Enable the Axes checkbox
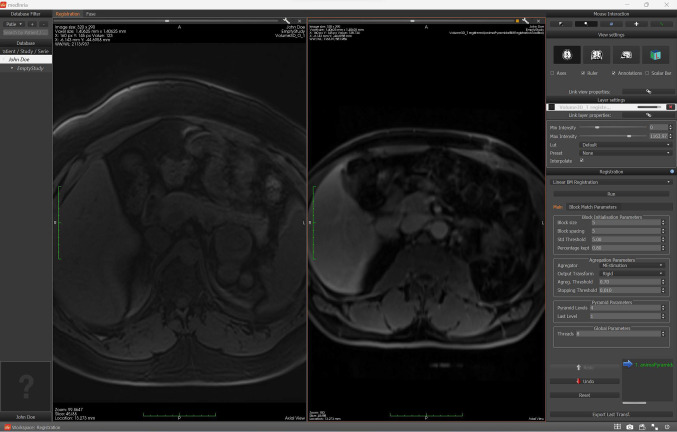 tap(552, 73)
